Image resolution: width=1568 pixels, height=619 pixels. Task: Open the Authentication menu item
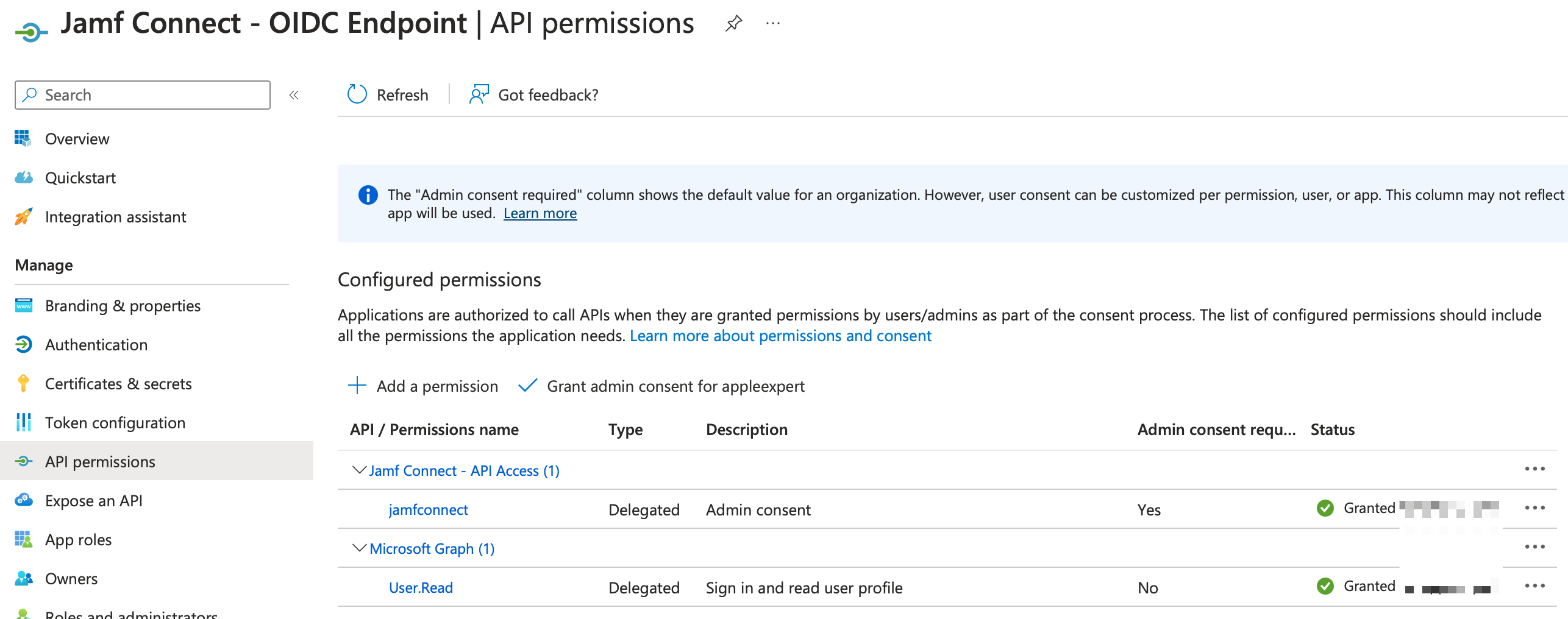click(x=96, y=345)
